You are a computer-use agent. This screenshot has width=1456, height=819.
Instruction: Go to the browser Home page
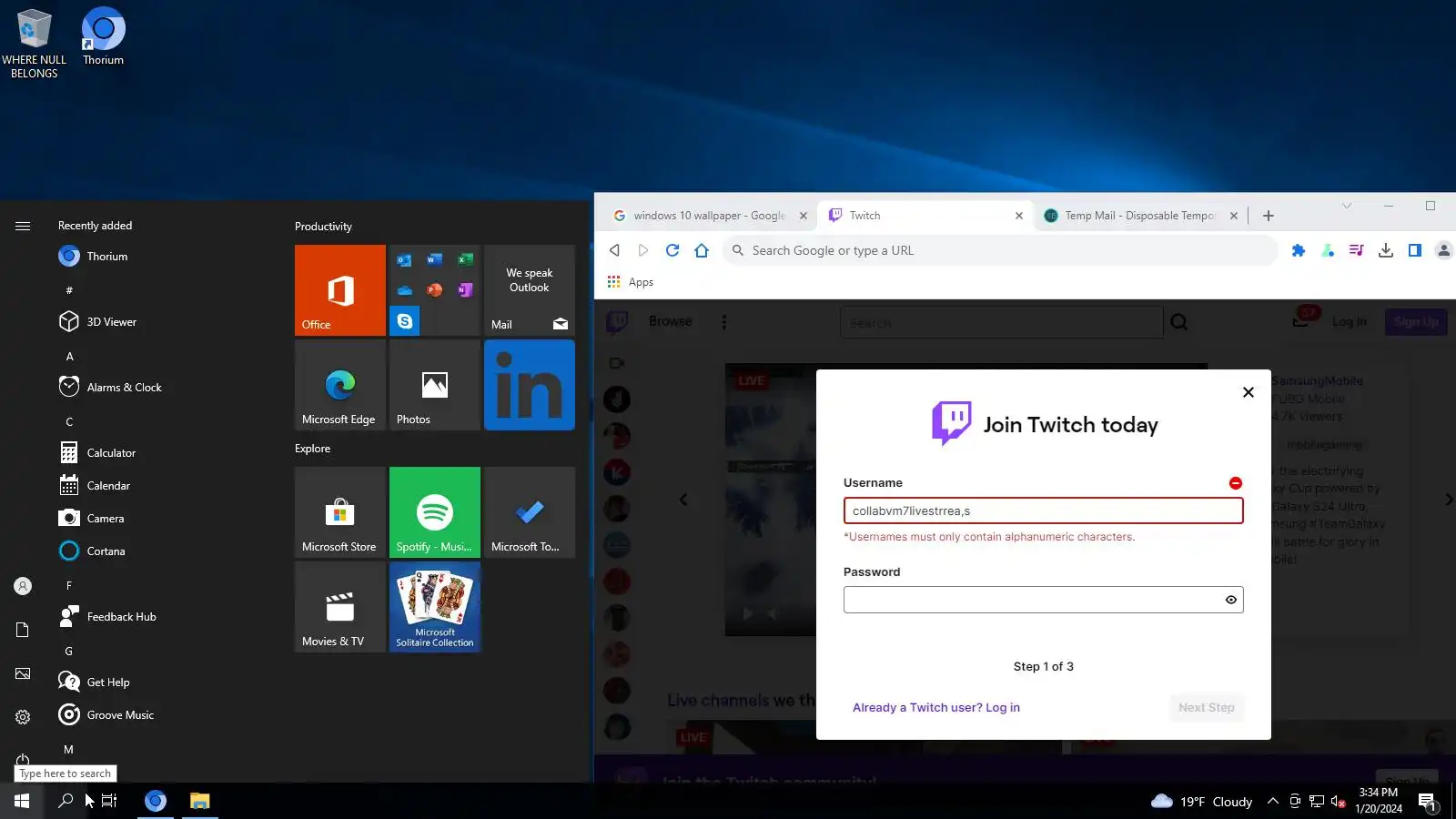[702, 250]
